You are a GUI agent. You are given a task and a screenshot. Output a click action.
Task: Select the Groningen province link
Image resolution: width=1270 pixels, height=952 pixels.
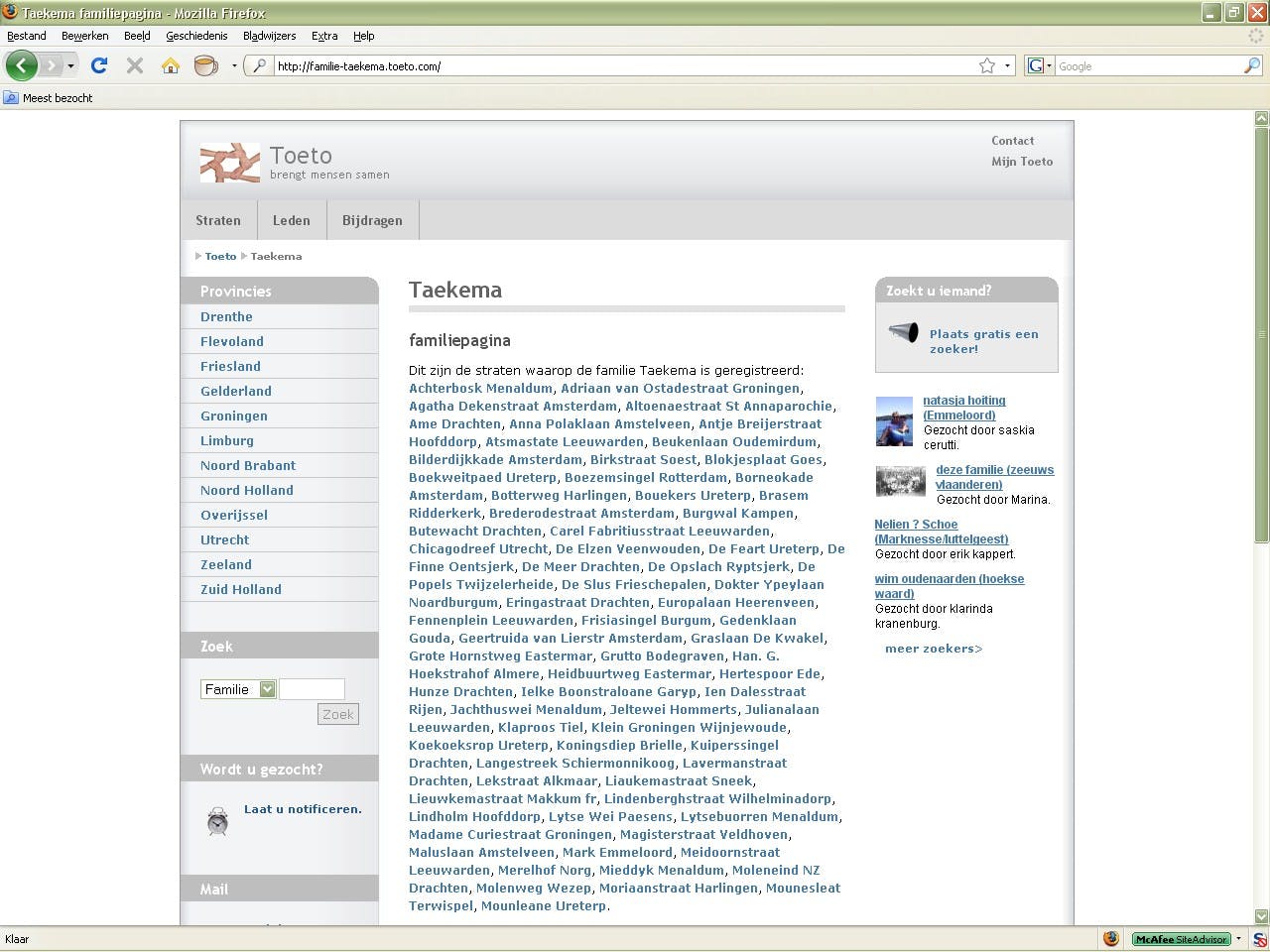234,416
